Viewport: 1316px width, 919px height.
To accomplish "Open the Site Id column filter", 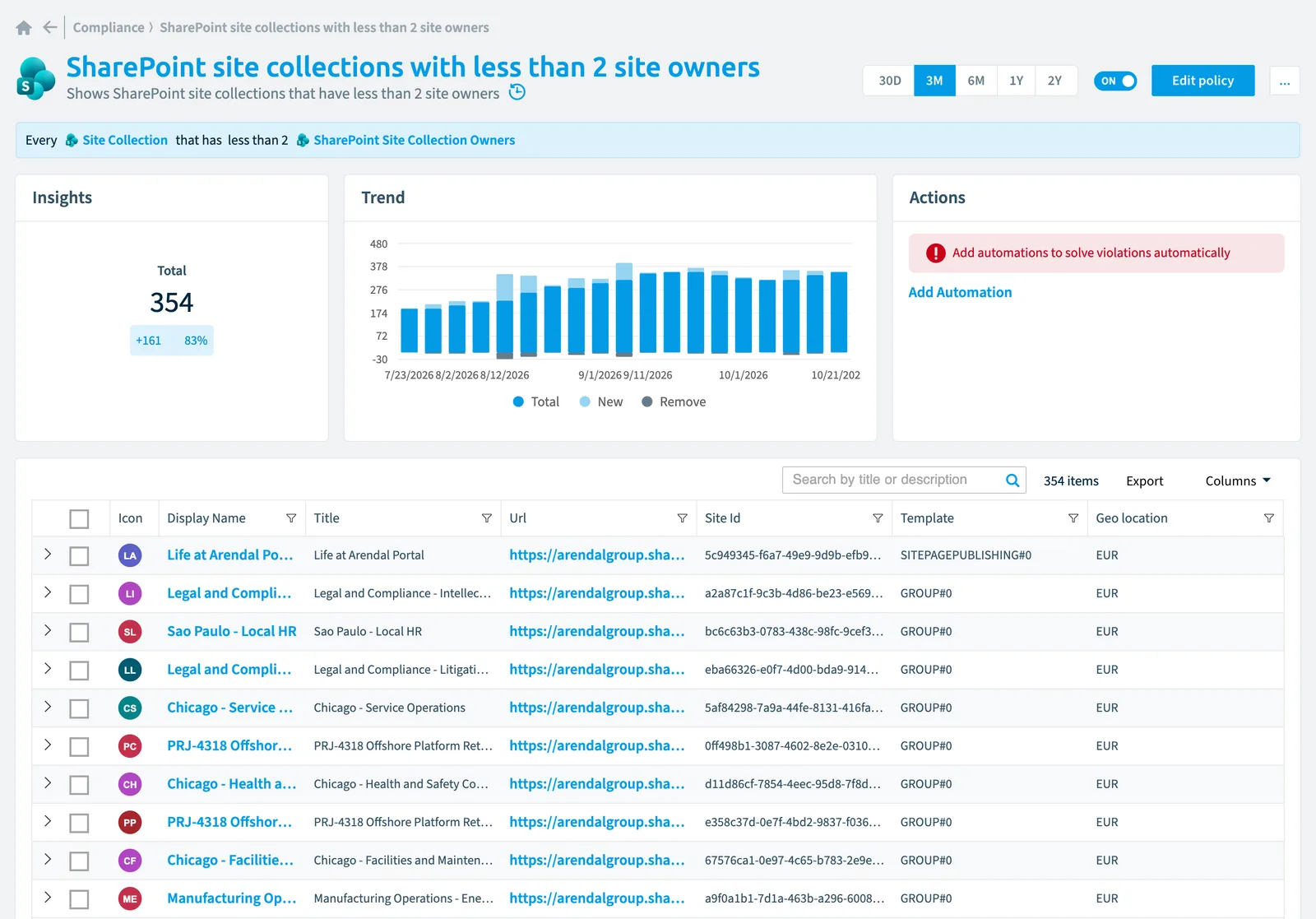I will pyautogui.click(x=878, y=518).
